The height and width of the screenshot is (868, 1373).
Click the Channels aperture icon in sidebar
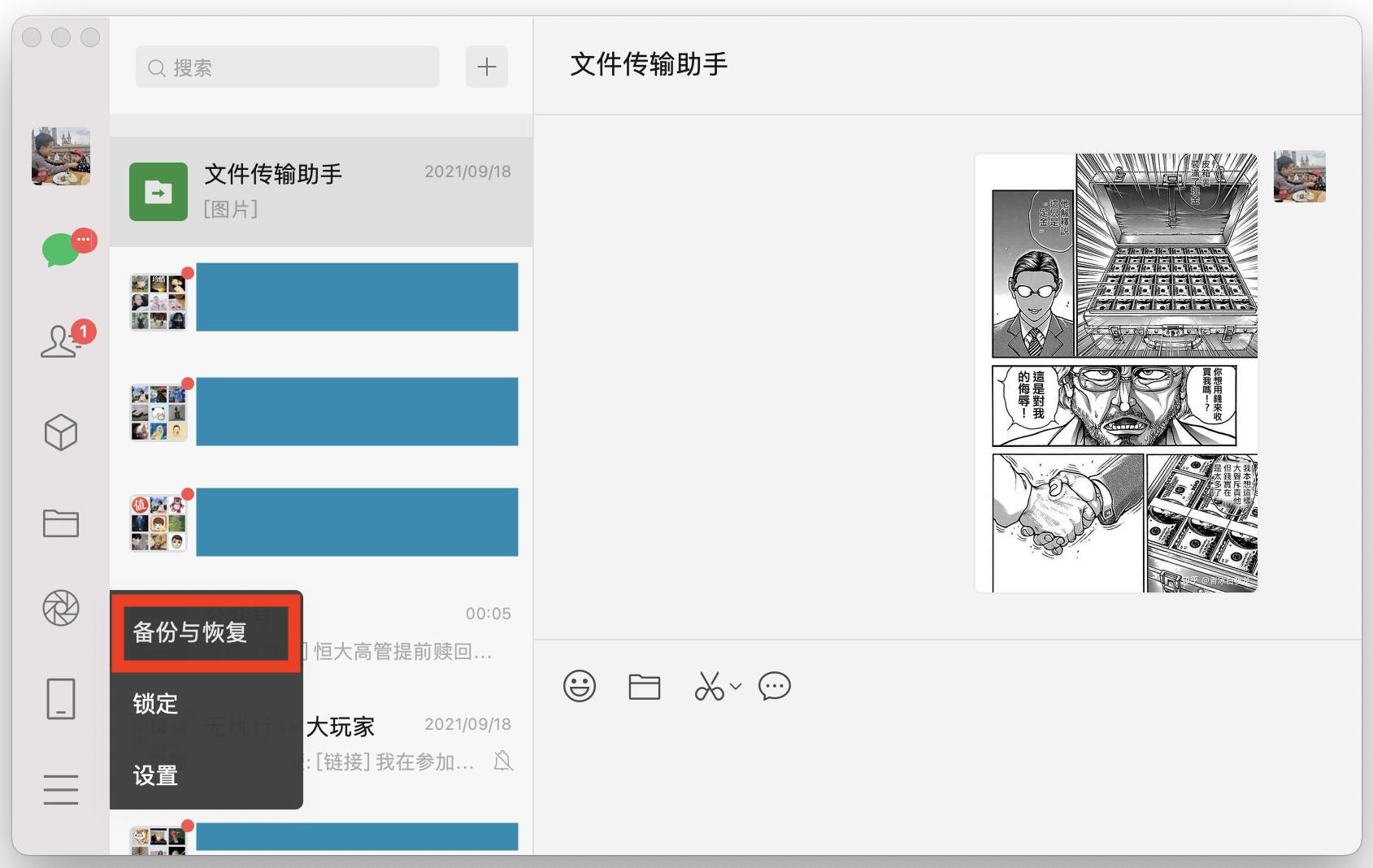click(x=61, y=610)
